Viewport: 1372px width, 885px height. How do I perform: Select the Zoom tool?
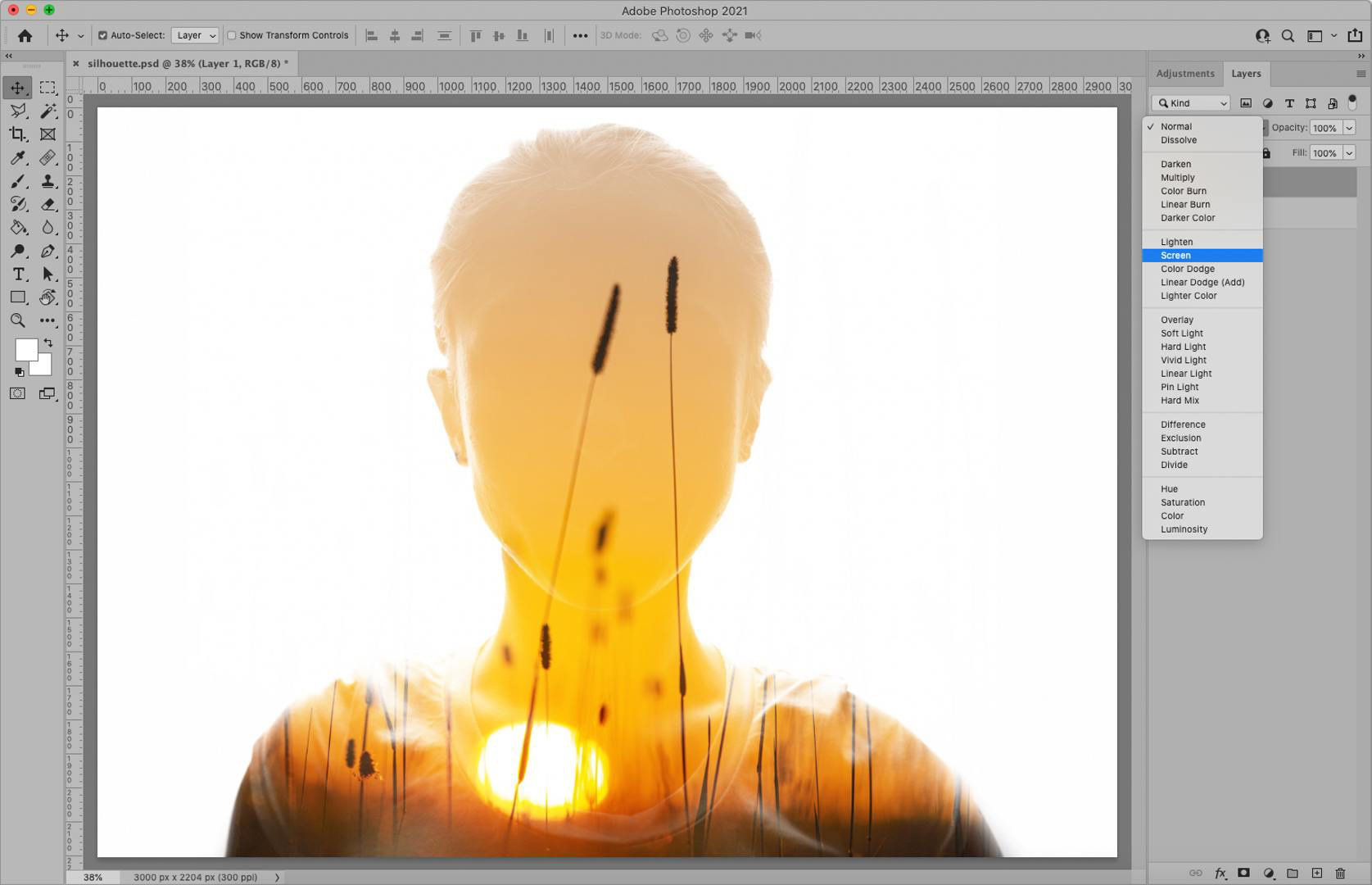click(18, 320)
